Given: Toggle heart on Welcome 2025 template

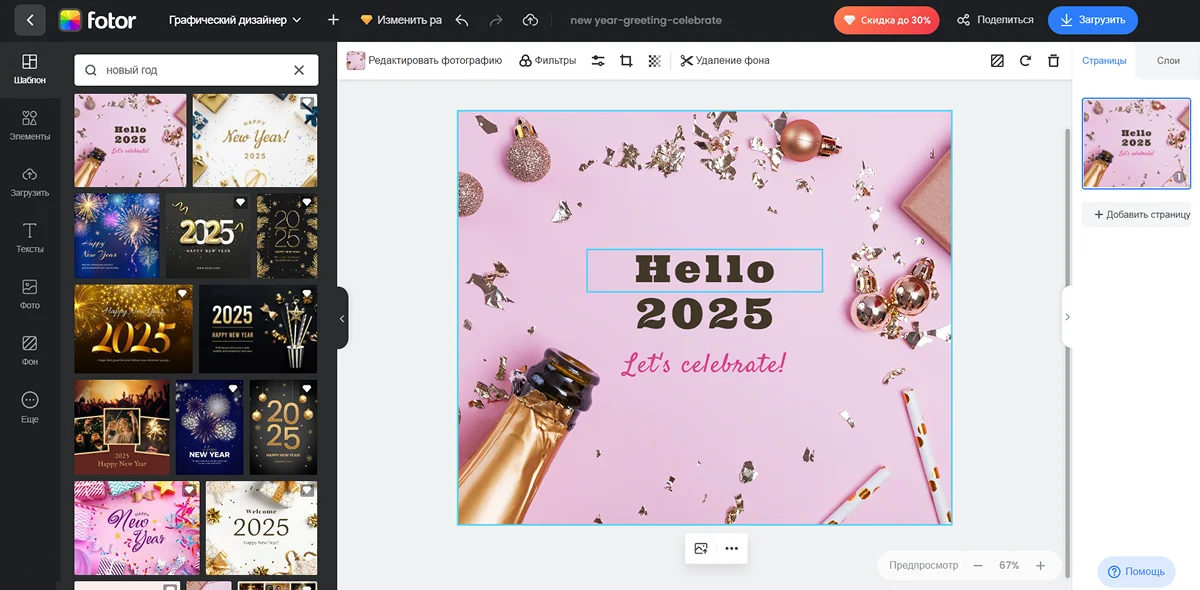Looking at the screenshot, I should (x=308, y=490).
